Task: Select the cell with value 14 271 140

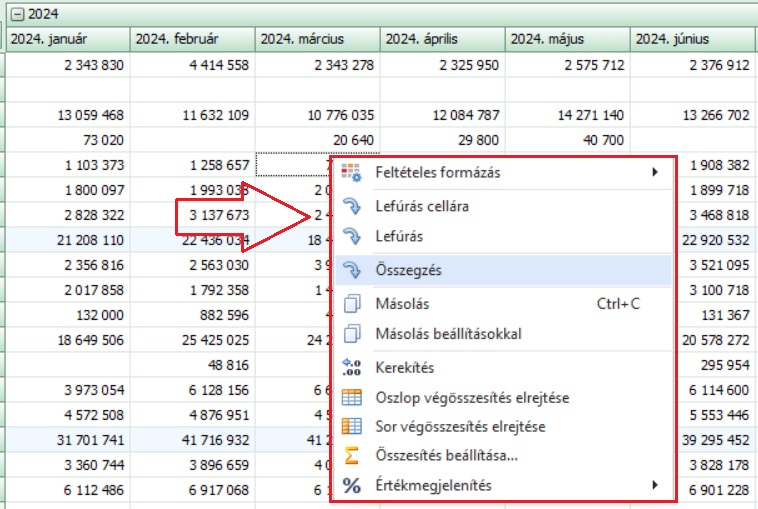Action: (x=566, y=115)
